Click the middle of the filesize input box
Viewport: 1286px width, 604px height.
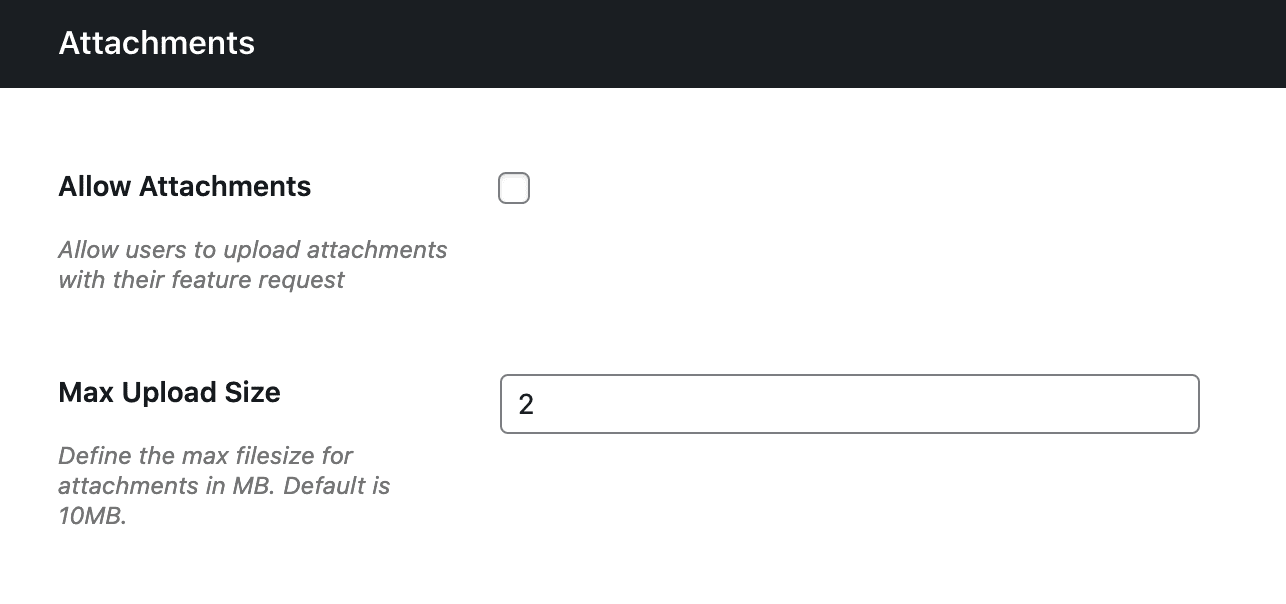(x=849, y=404)
